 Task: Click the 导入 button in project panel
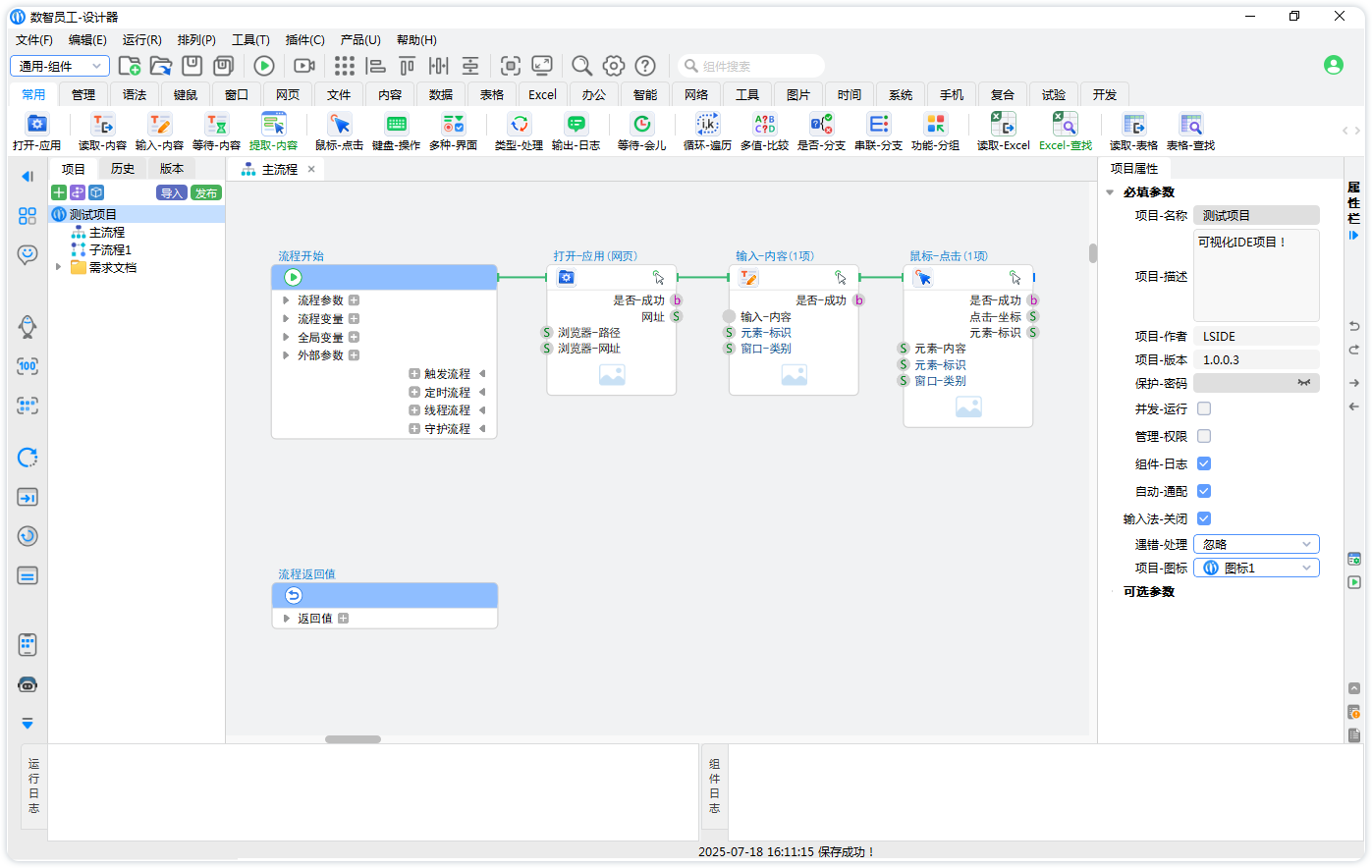pyautogui.click(x=172, y=192)
